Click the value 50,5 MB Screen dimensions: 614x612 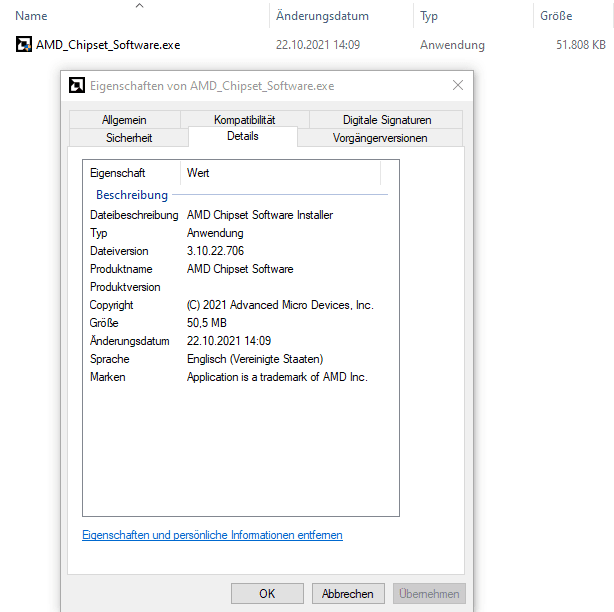coord(207,323)
